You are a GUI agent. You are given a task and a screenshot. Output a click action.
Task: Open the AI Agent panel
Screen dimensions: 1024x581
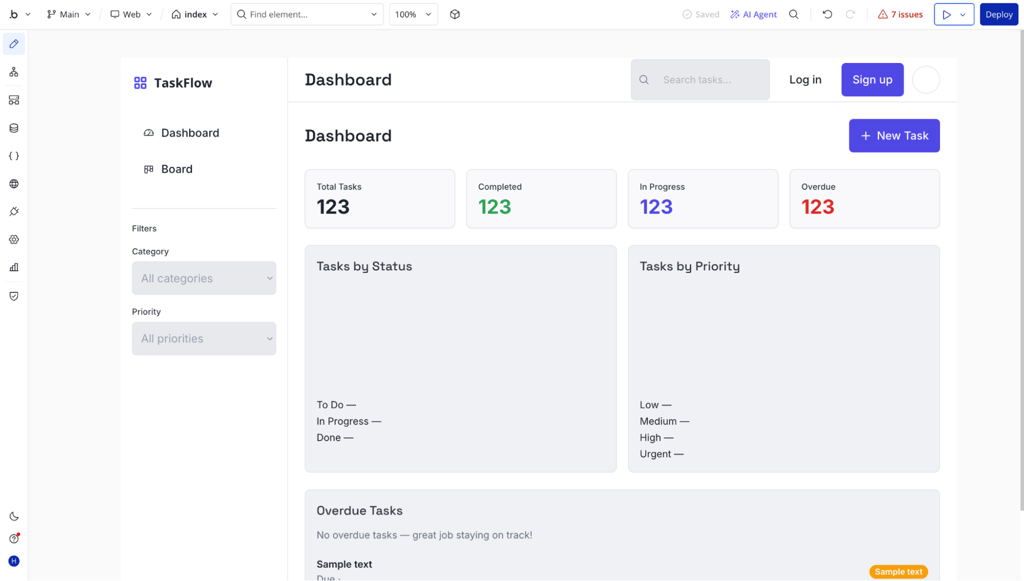(754, 14)
